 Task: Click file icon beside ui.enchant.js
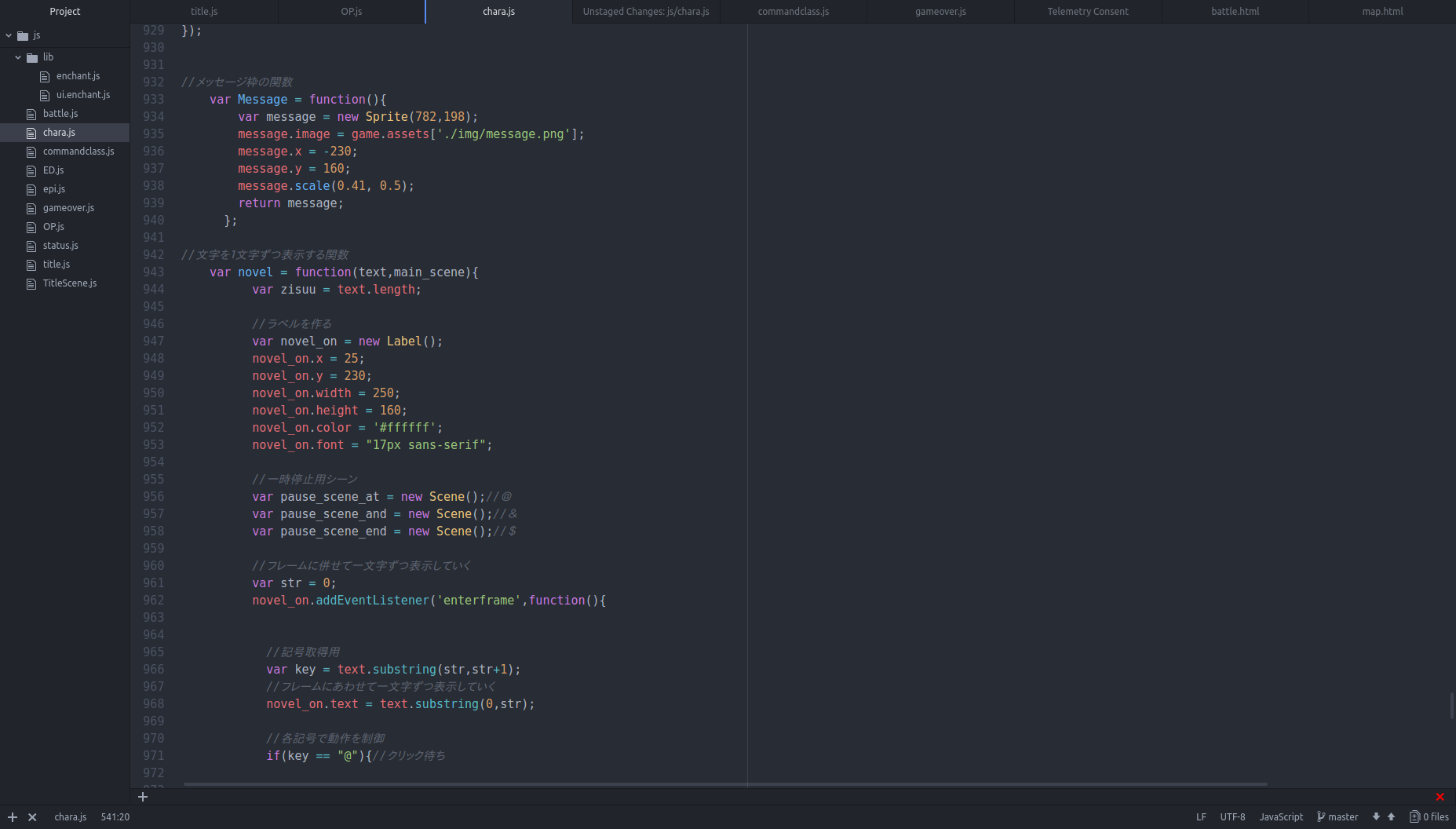coord(45,96)
